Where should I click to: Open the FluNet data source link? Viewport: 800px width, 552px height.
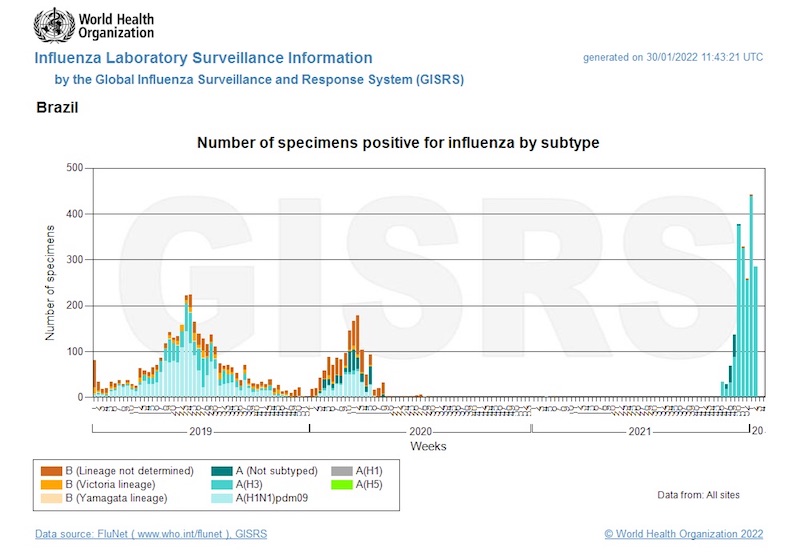coord(151,534)
